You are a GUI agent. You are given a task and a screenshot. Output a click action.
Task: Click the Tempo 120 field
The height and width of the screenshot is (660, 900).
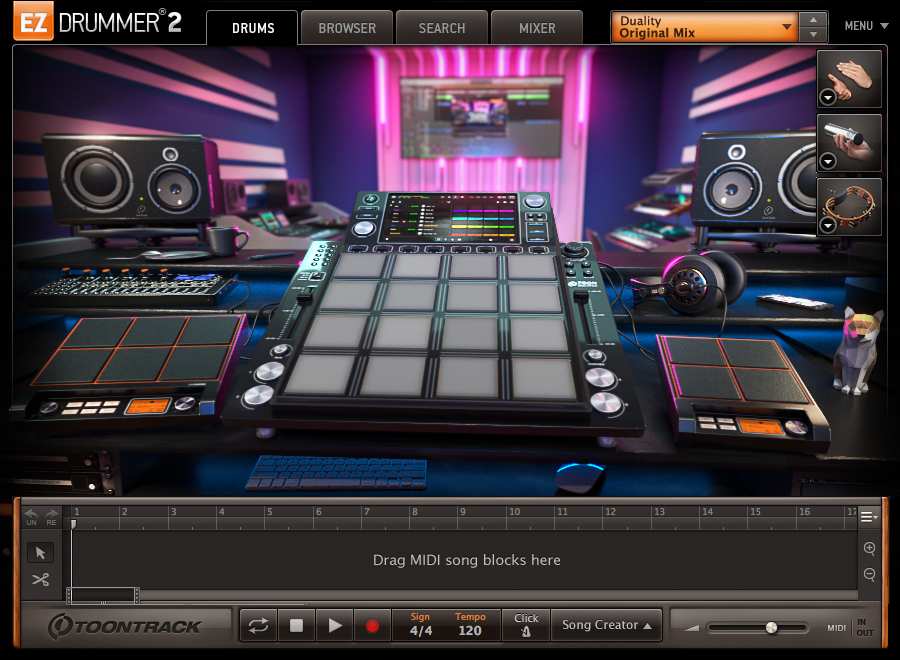[x=470, y=630]
